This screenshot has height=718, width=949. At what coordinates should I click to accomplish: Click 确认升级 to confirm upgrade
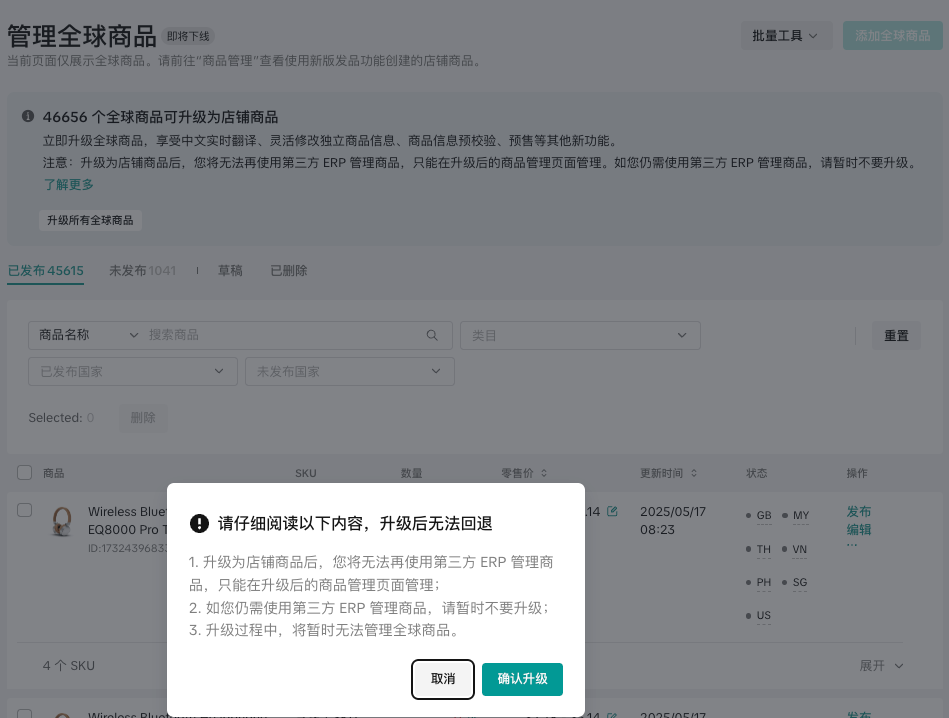tap(522, 679)
